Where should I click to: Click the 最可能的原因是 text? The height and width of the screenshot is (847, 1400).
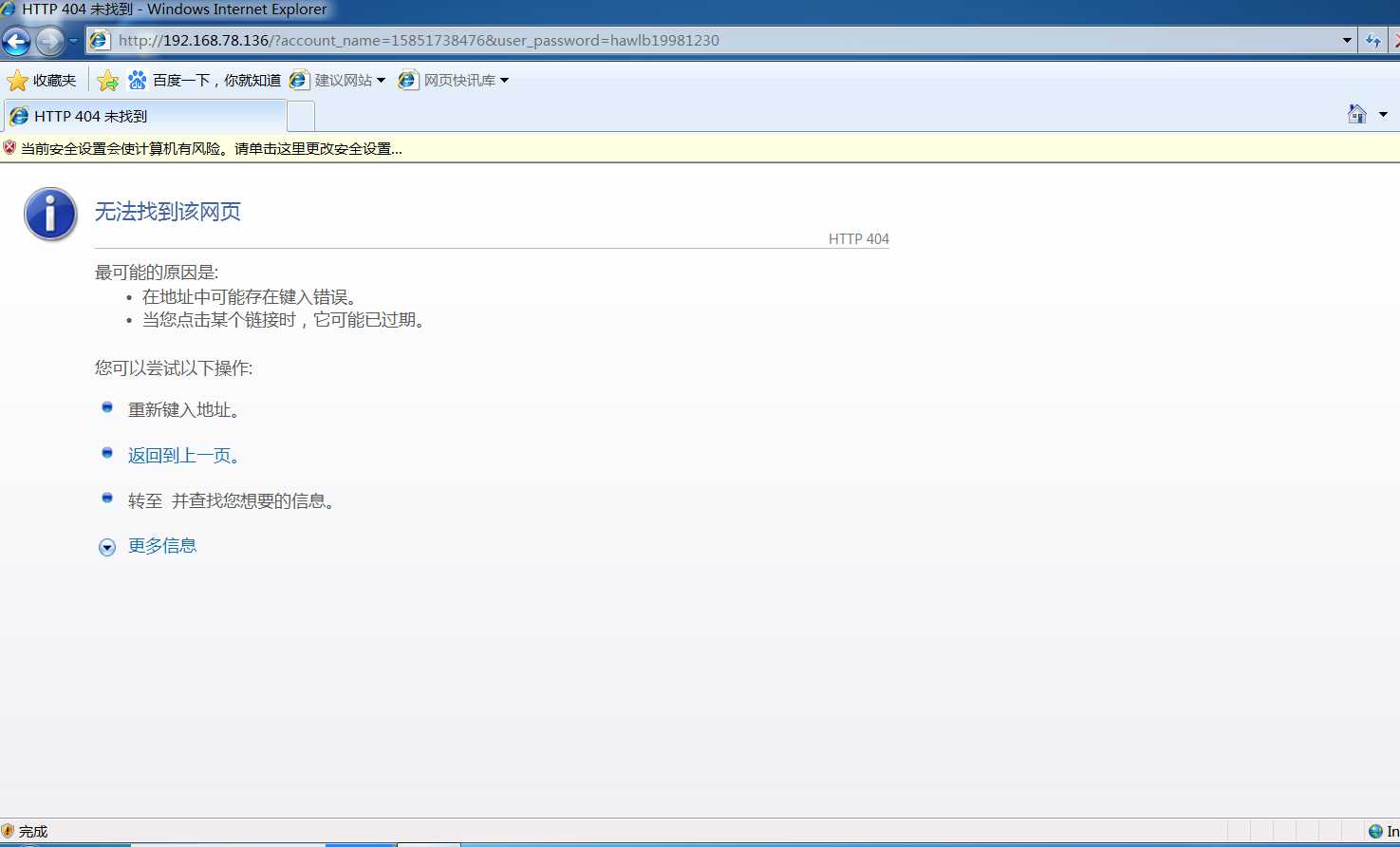click(157, 273)
